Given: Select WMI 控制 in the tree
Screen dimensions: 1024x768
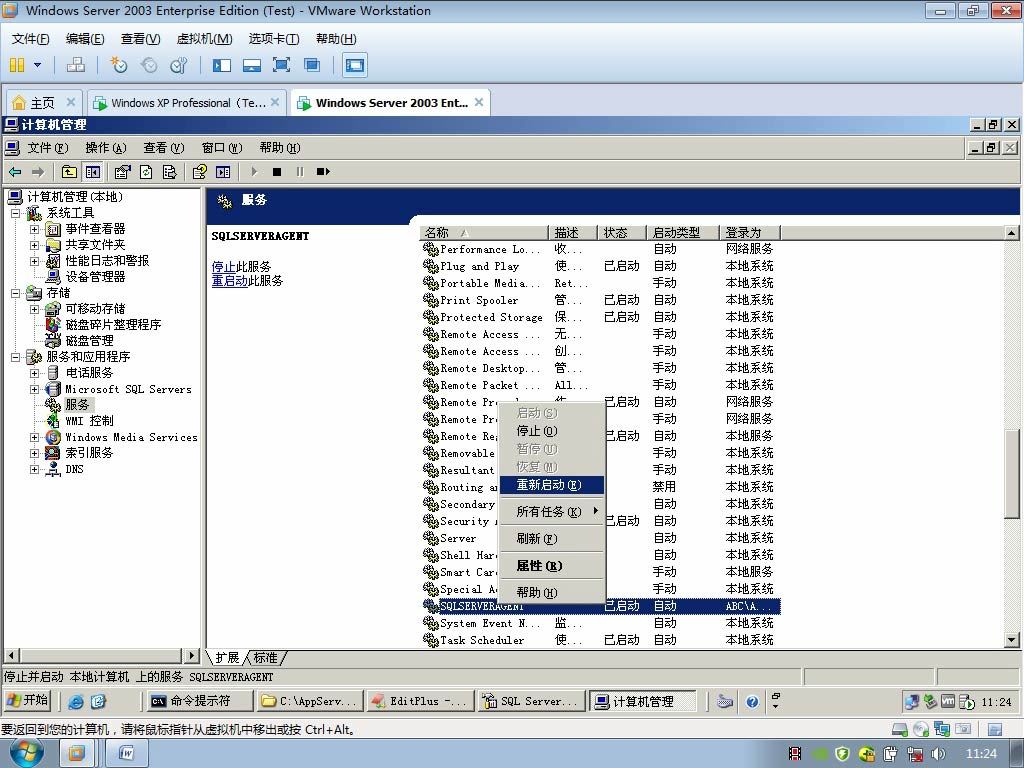Looking at the screenshot, I should coord(89,421).
